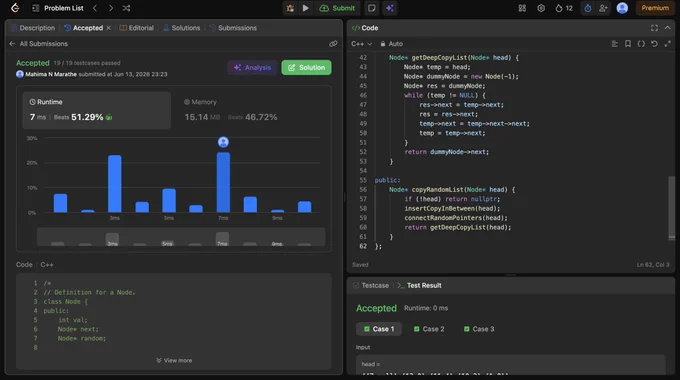
Task: Click the Premium button
Action: point(655,8)
